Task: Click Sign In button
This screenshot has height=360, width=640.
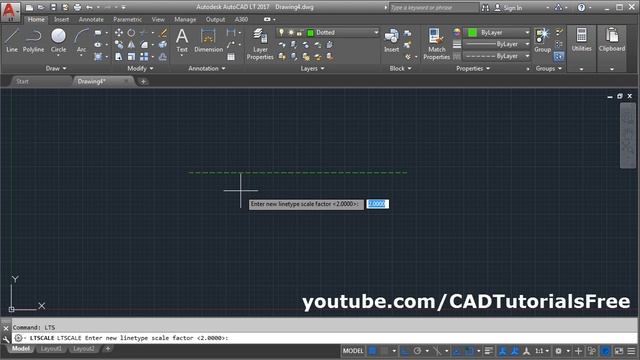Action: [x=509, y=8]
